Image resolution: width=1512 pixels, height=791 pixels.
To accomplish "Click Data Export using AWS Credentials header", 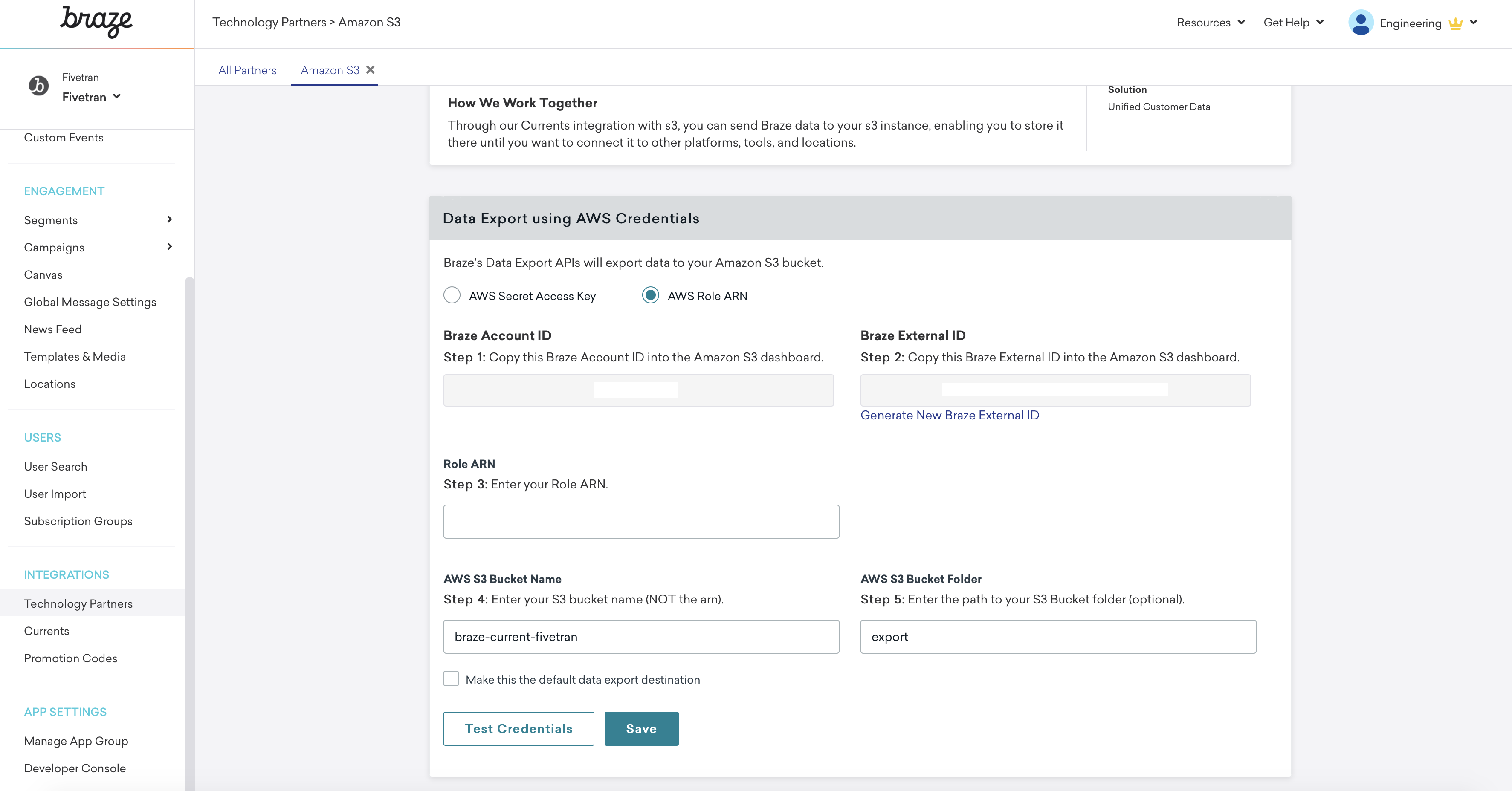I will (571, 218).
